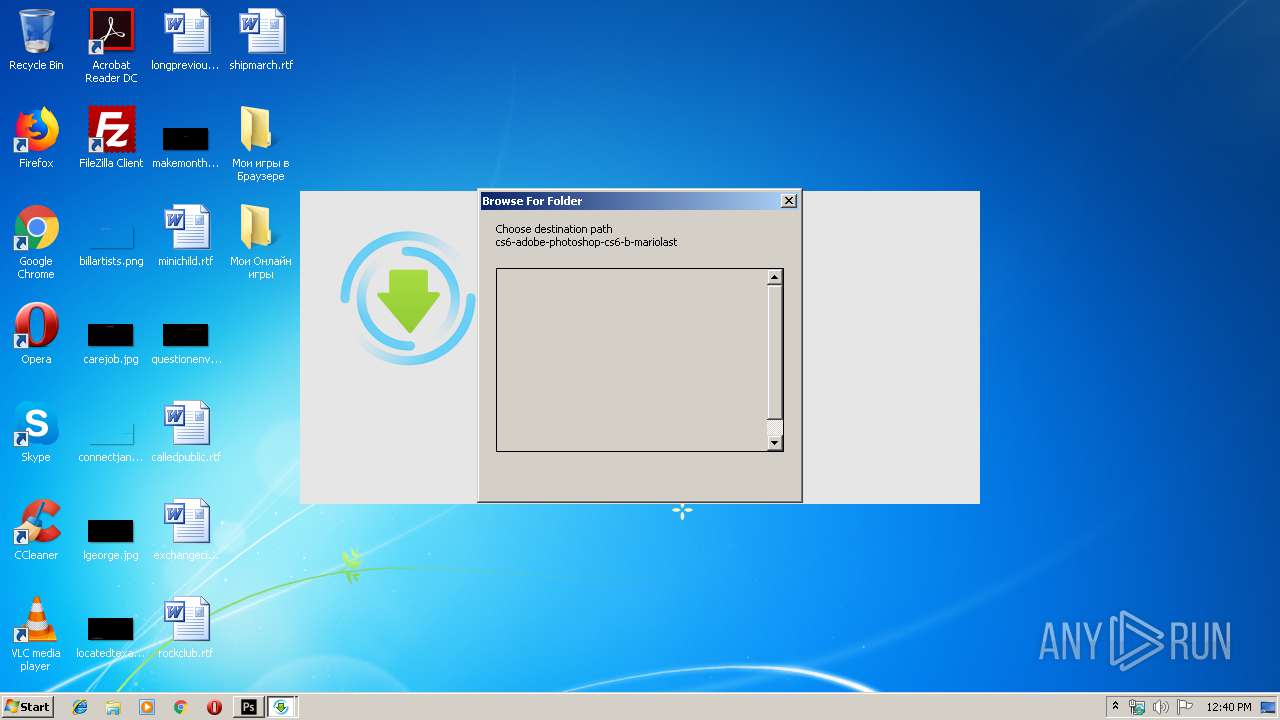1280x720 pixels.
Task: Click scroll up arrow in folder tree
Action: [x=774, y=277]
